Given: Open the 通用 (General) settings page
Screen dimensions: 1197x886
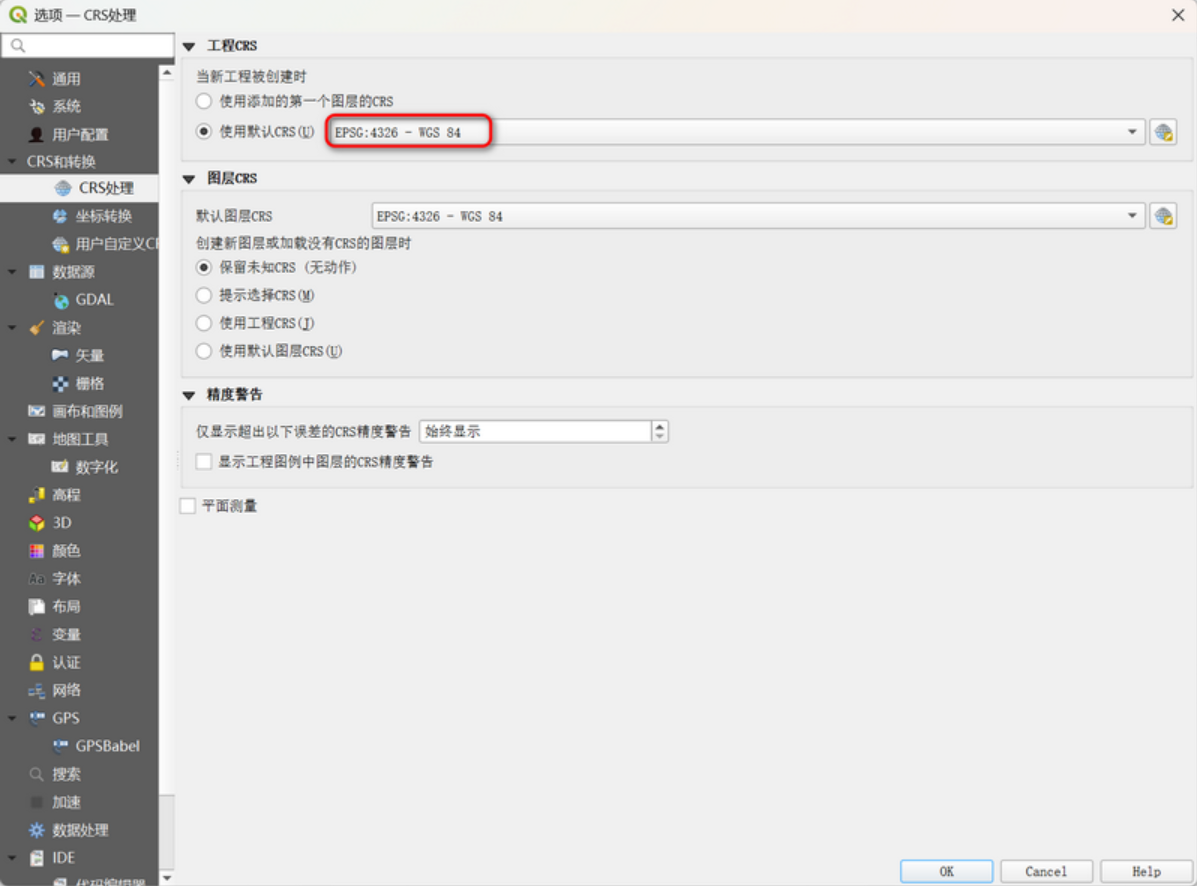Looking at the screenshot, I should [65, 79].
